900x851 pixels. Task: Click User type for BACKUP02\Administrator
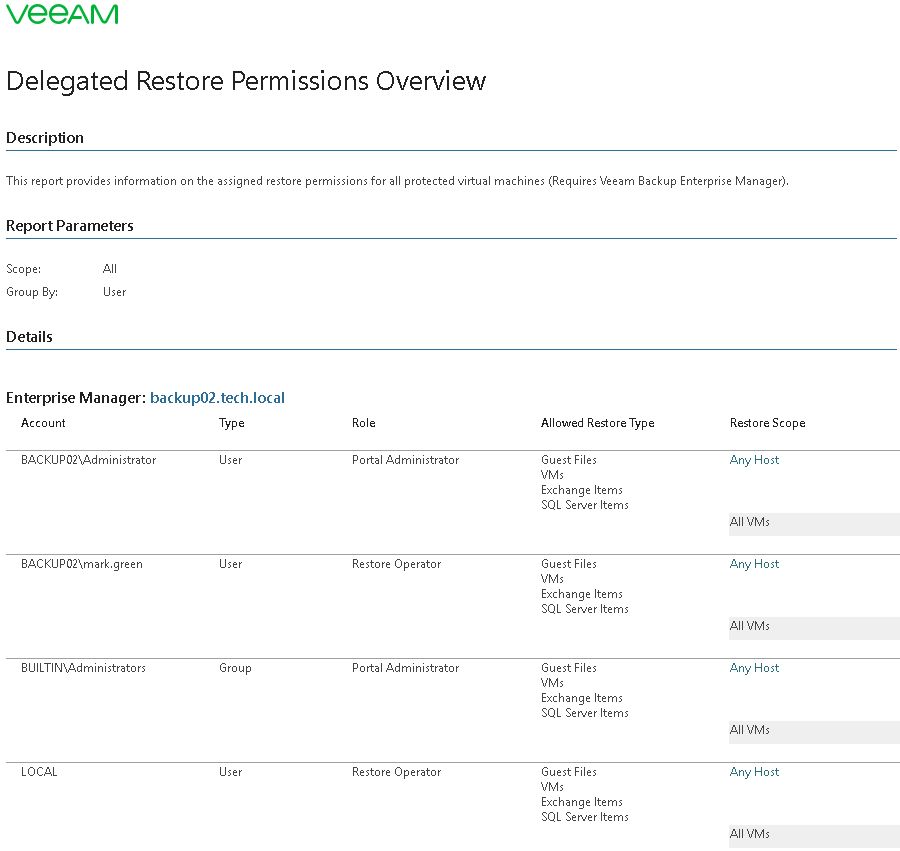pos(230,460)
